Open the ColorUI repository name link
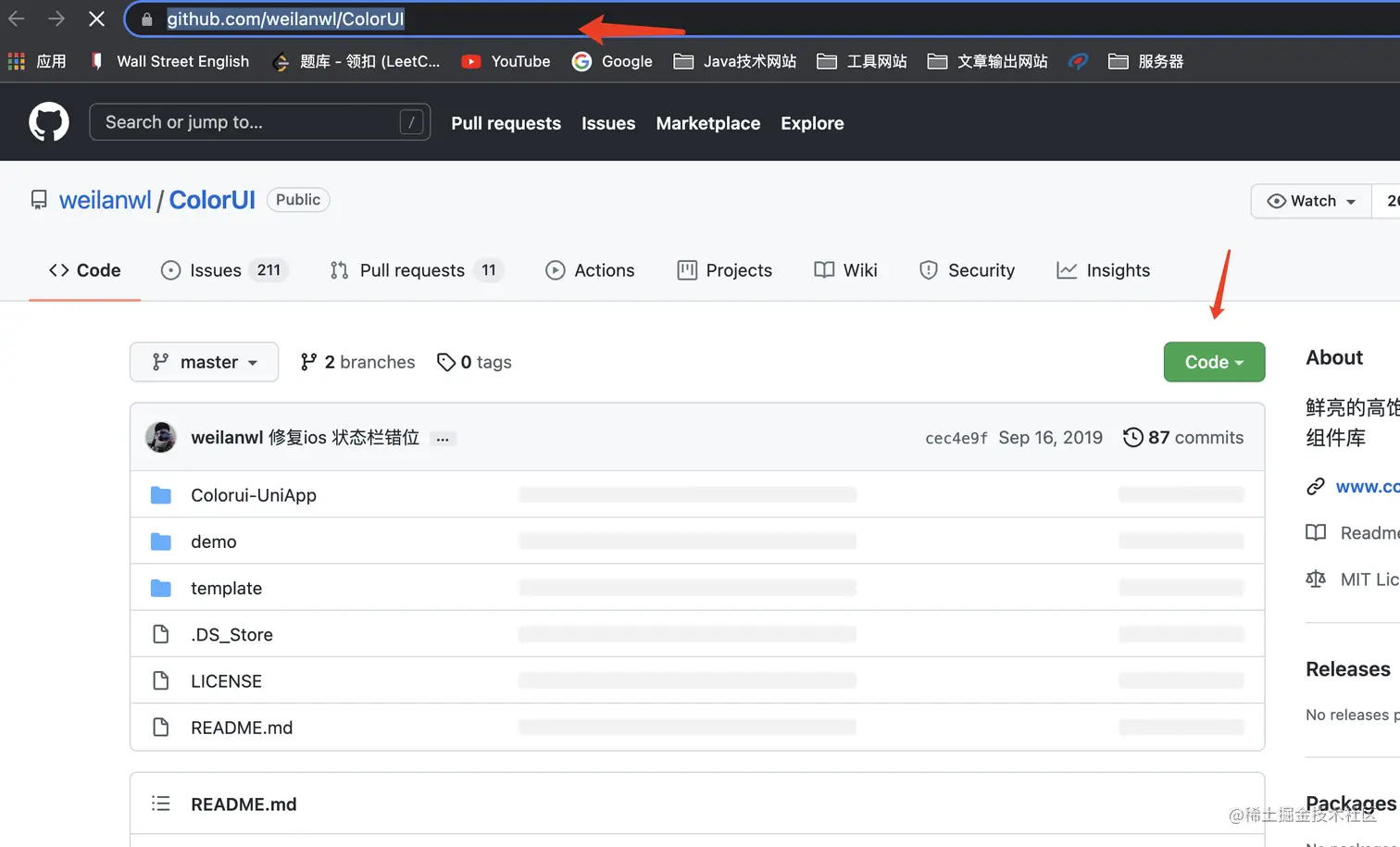The height and width of the screenshot is (847, 1400). pyautogui.click(x=212, y=200)
